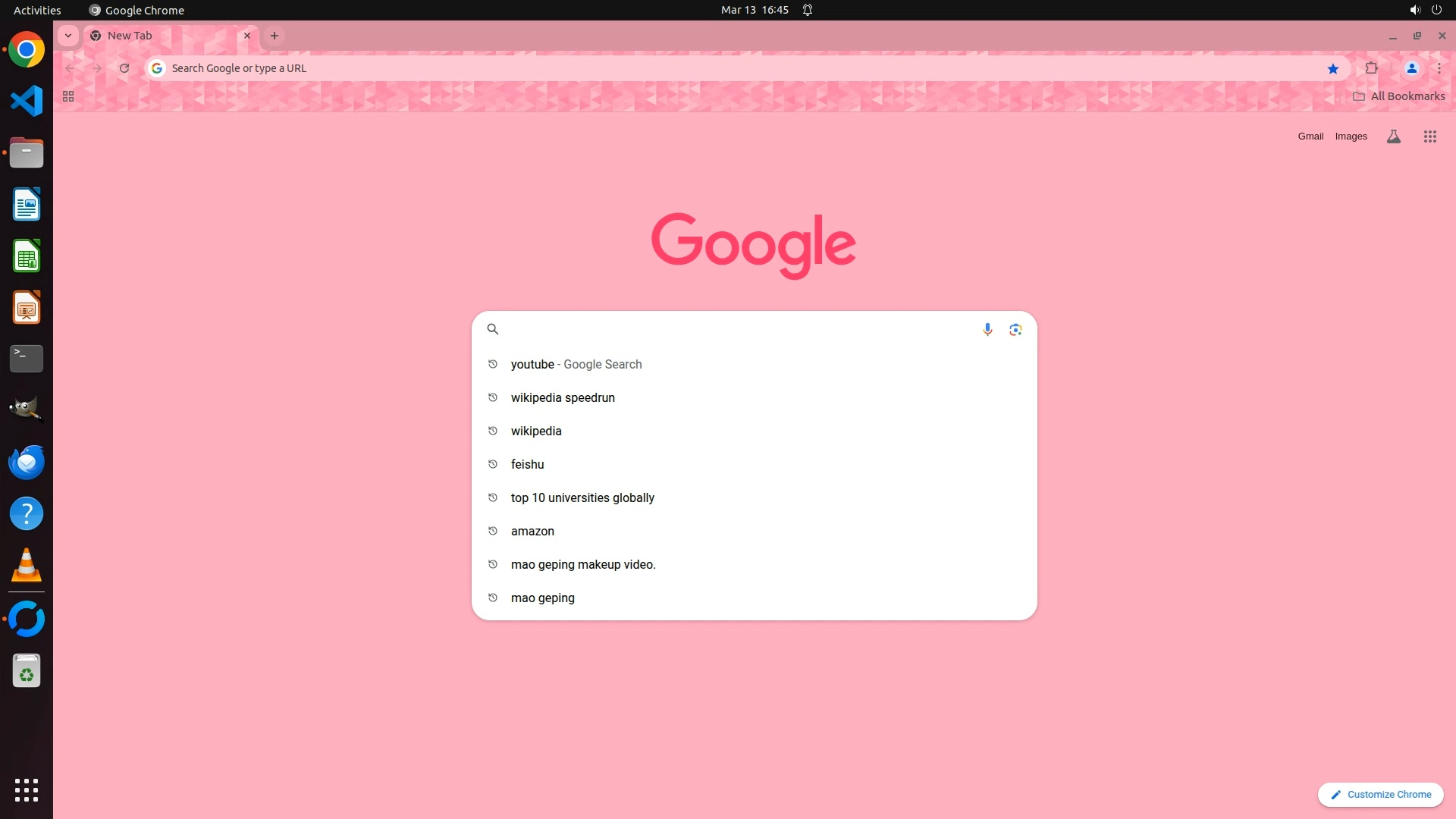
Task: Select the 'wikipedia speedrun' suggestion
Action: pos(563,397)
